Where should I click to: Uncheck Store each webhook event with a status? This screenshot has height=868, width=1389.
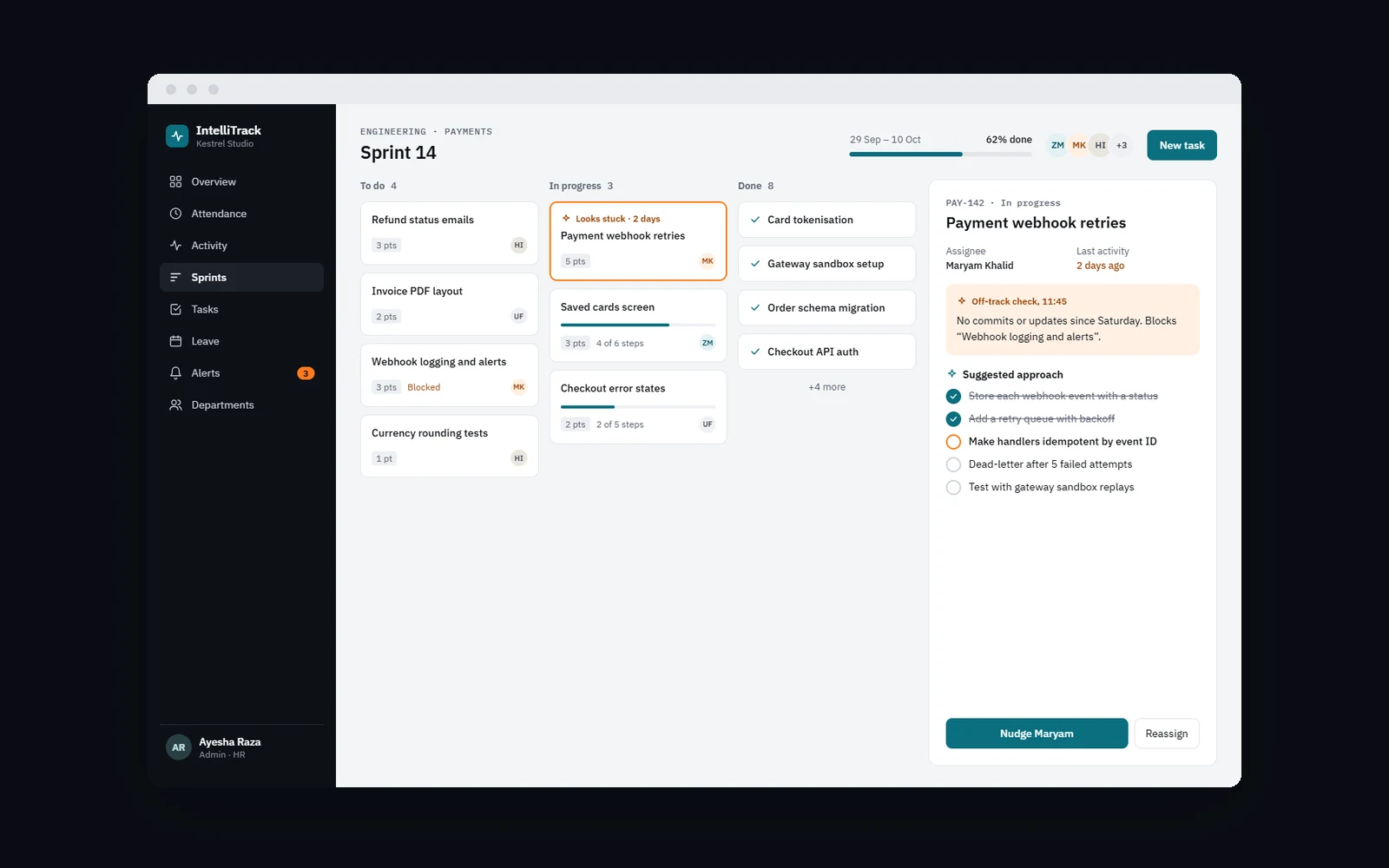point(953,396)
